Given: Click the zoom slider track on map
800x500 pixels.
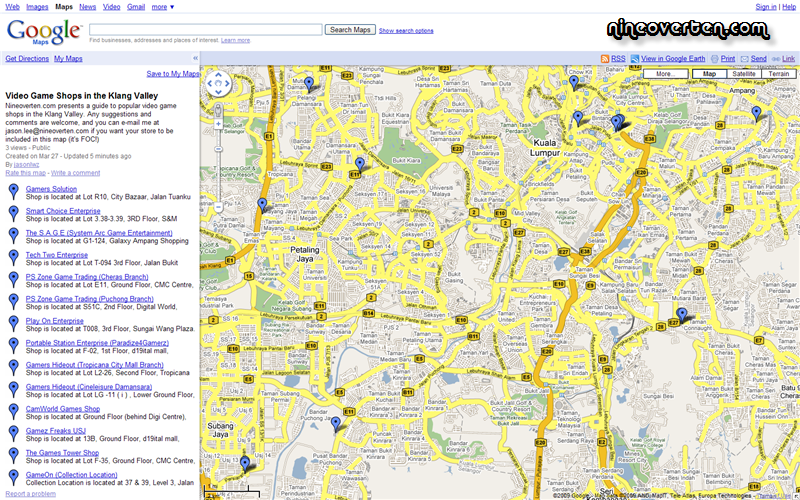Looking at the screenshot, I should [218, 165].
